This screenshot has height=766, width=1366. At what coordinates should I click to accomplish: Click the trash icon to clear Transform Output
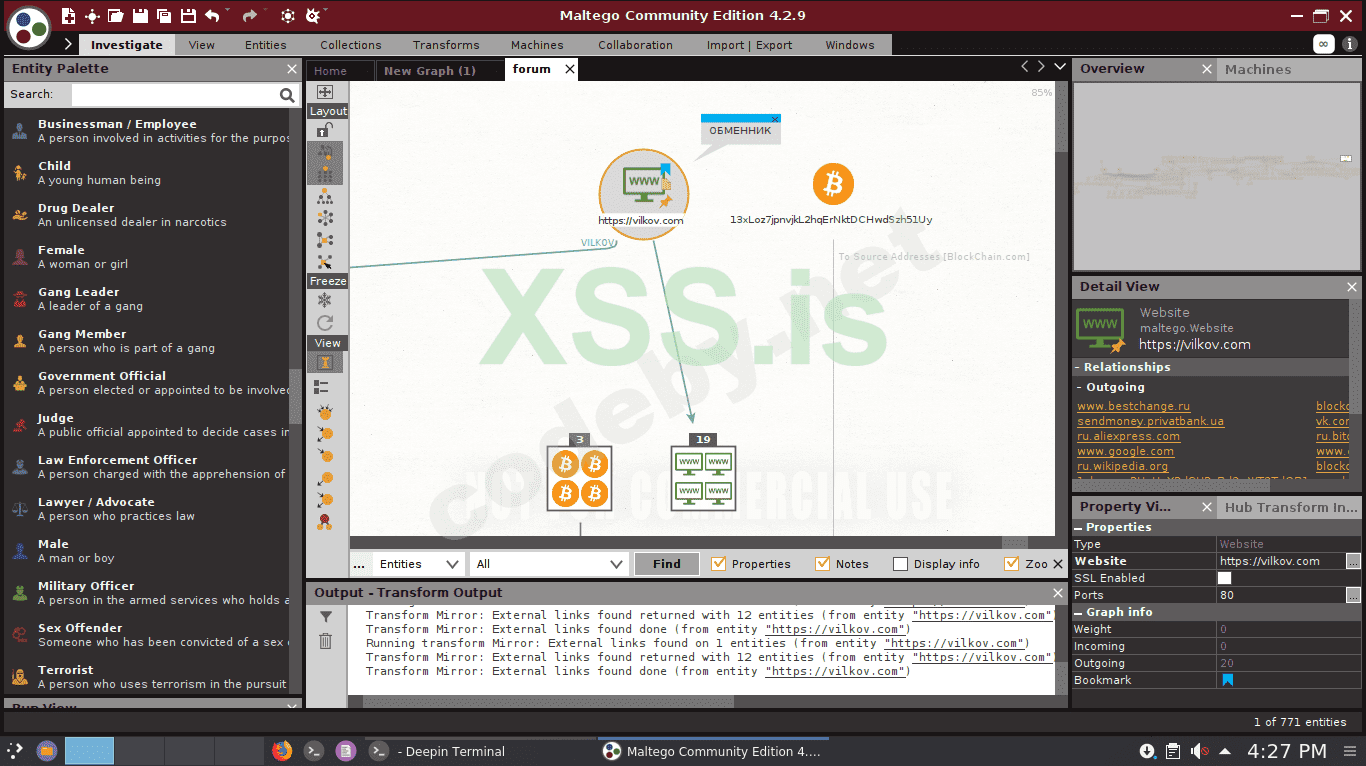326,641
